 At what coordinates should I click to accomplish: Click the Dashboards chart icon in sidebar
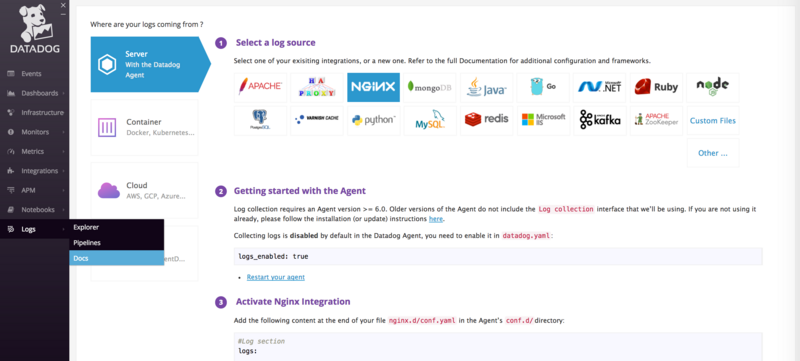click(x=11, y=93)
